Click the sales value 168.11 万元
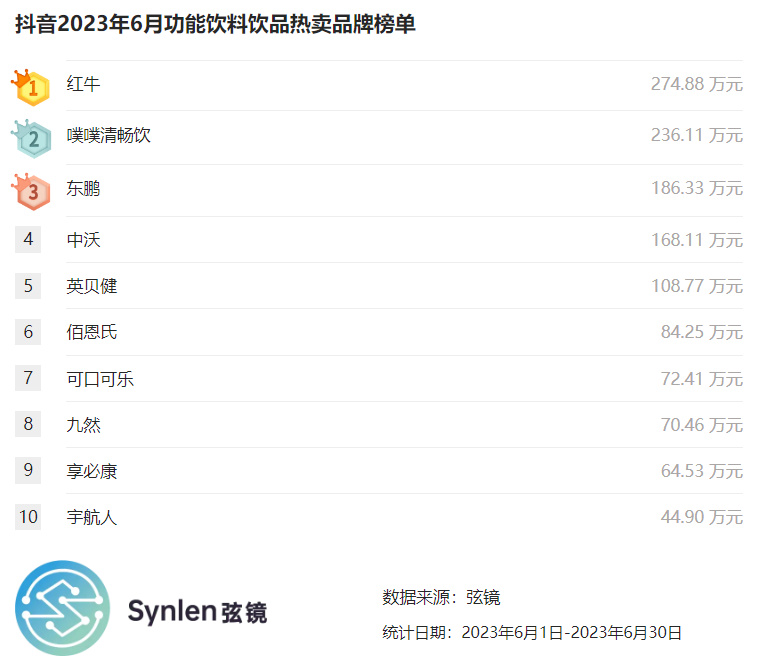 [697, 240]
